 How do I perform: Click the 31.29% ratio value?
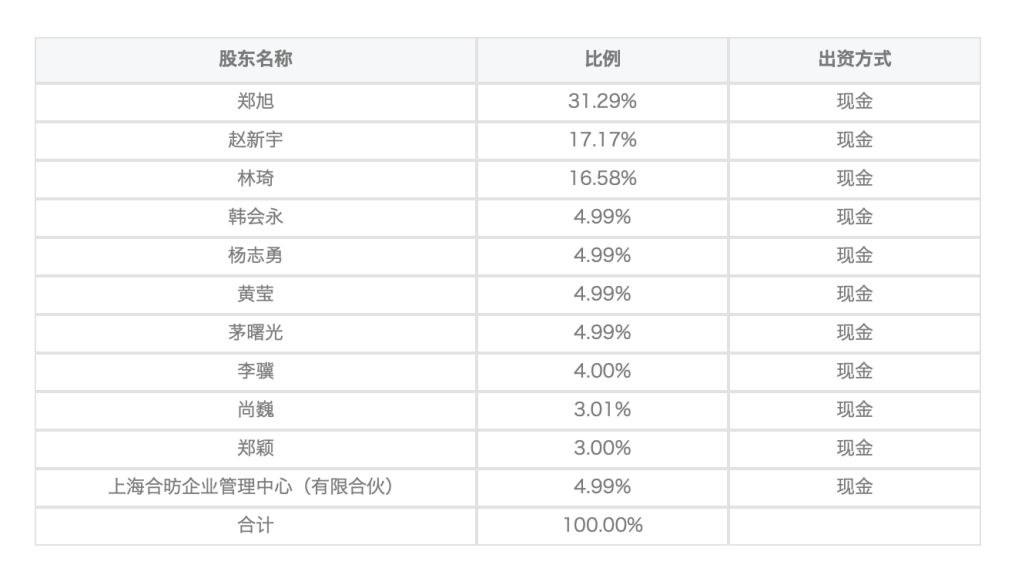(x=602, y=102)
